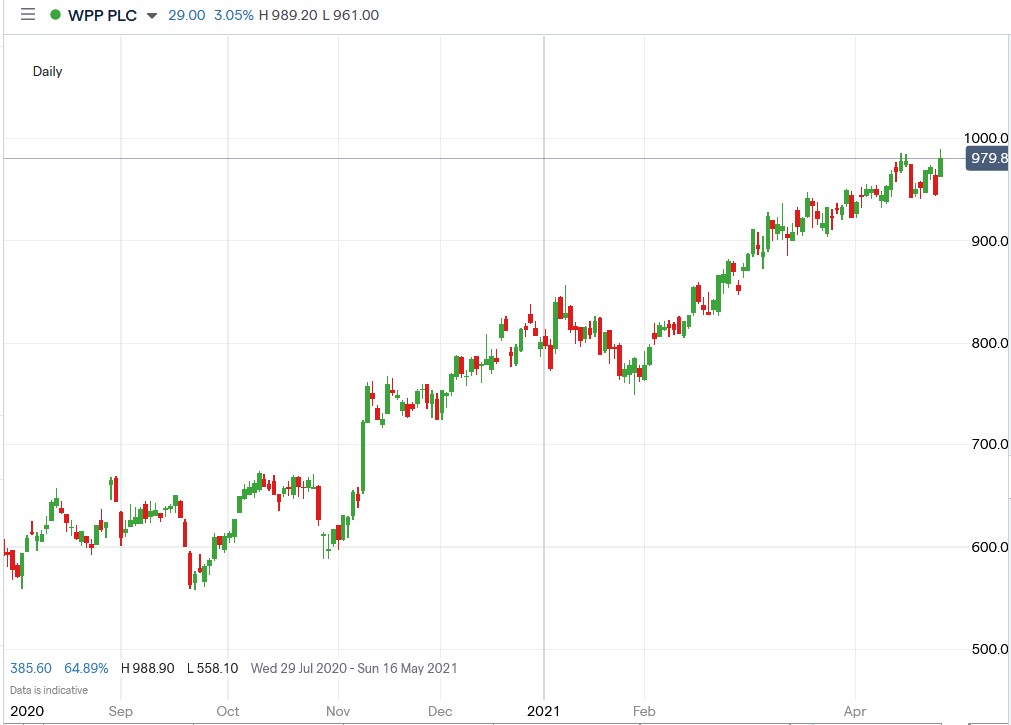Click the 2021 label on time axis
The image size is (1011, 725).
tap(544, 711)
